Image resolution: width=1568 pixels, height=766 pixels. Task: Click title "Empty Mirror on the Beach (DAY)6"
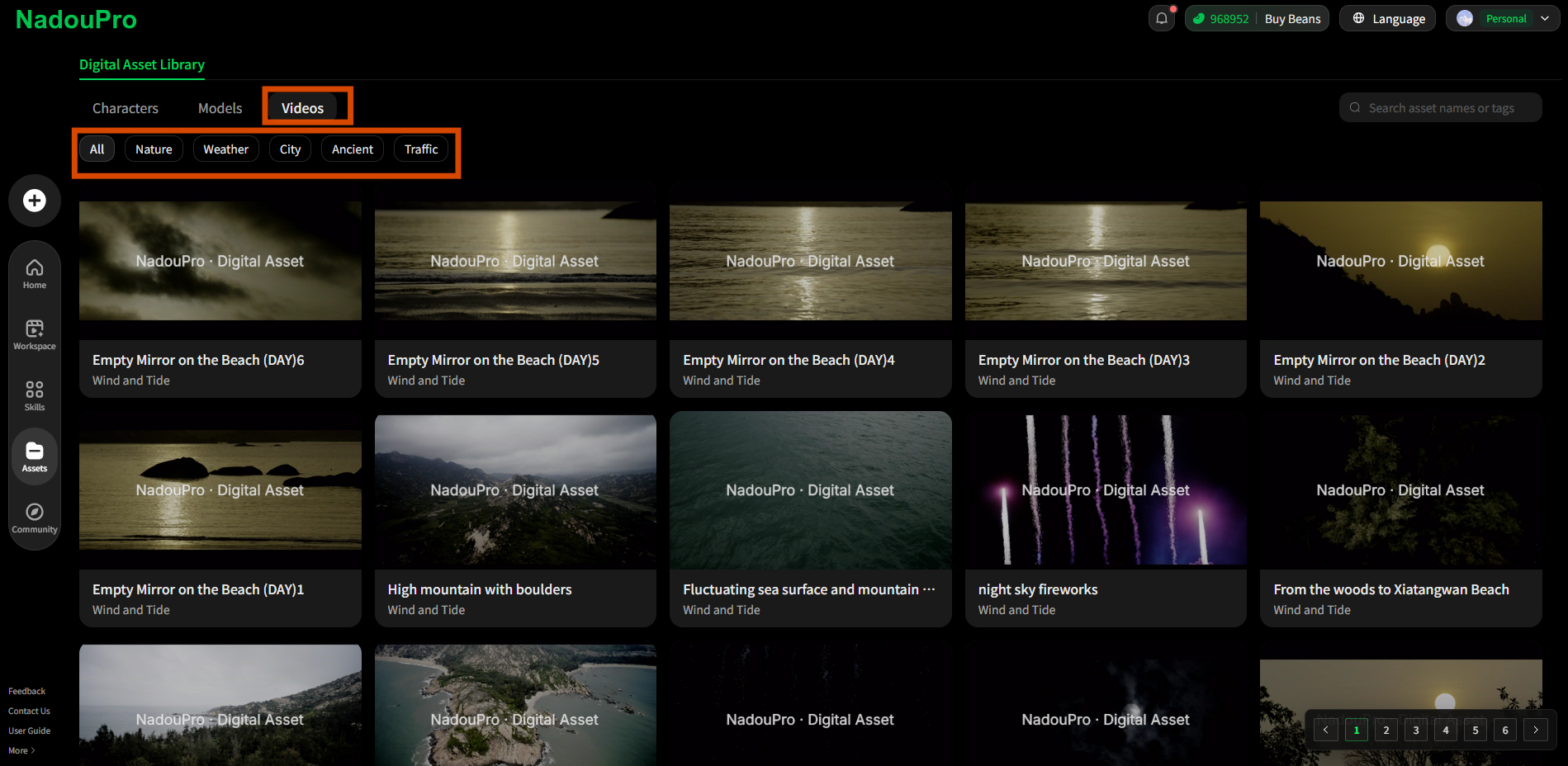(198, 360)
